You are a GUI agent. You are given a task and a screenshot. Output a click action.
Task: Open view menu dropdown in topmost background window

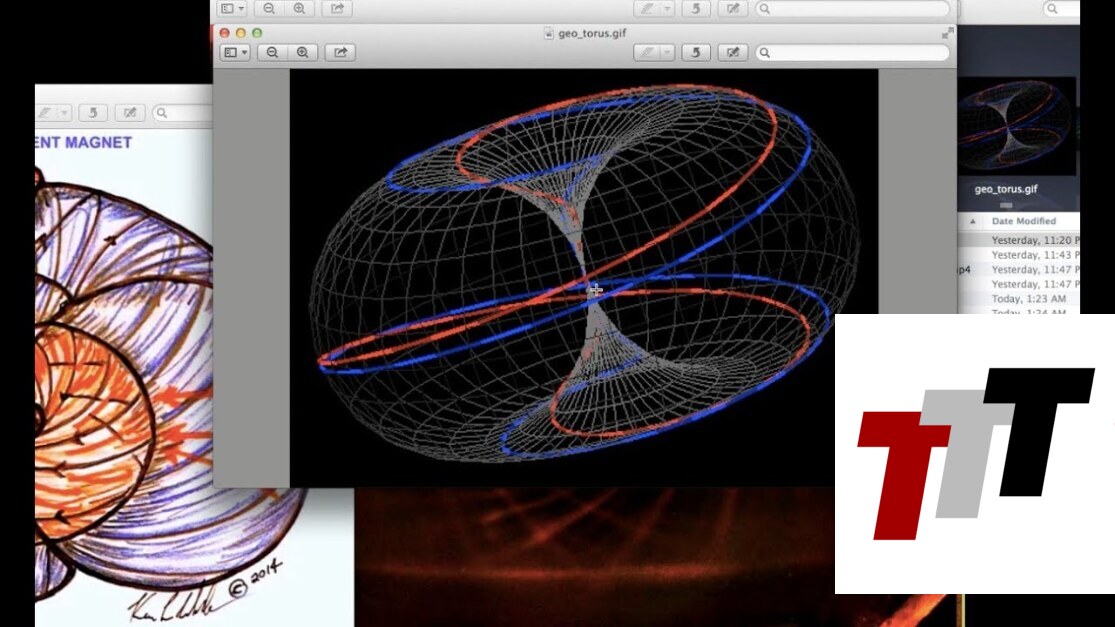coord(233,8)
